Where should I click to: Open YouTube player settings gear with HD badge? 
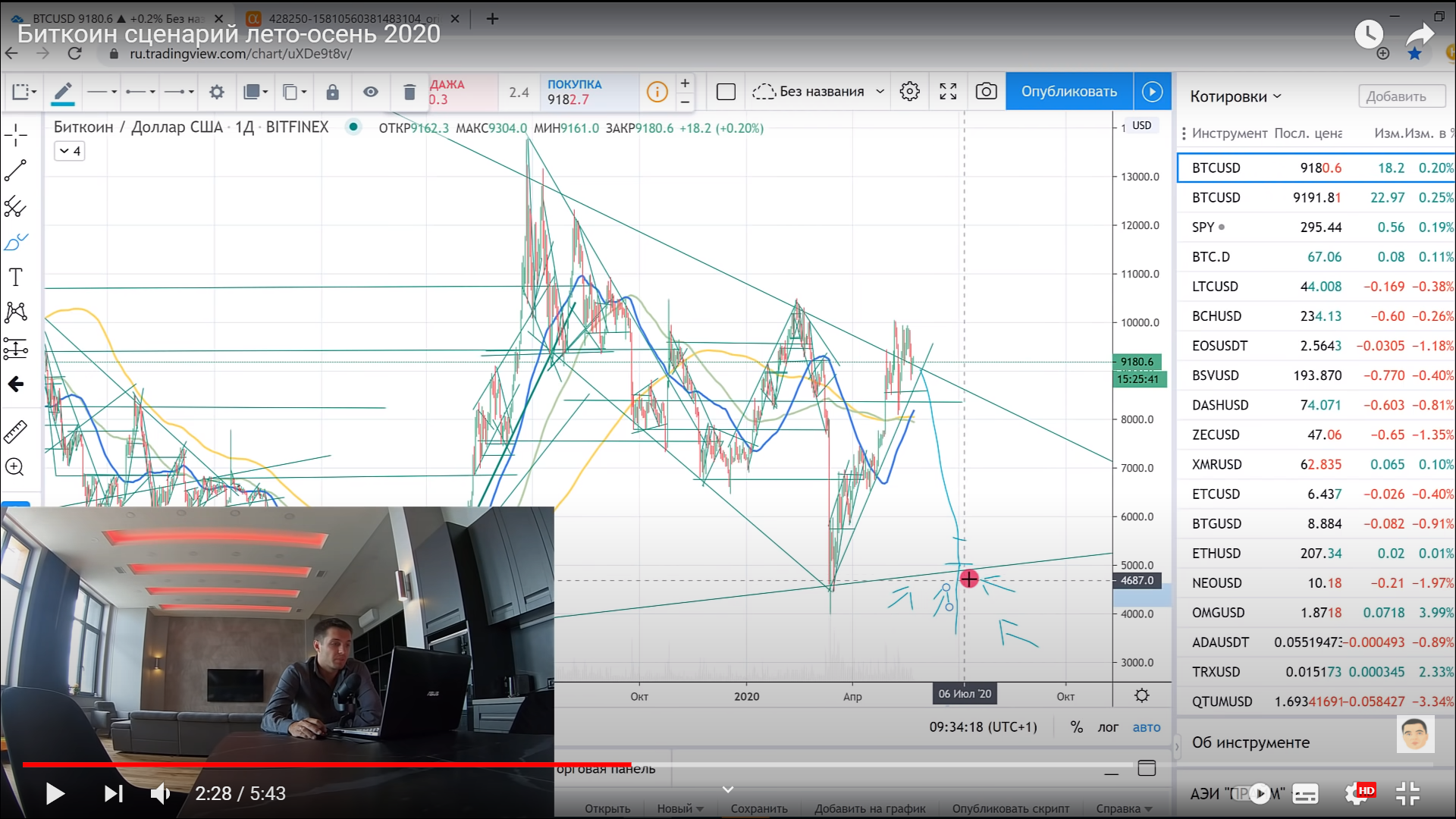pos(1358,793)
